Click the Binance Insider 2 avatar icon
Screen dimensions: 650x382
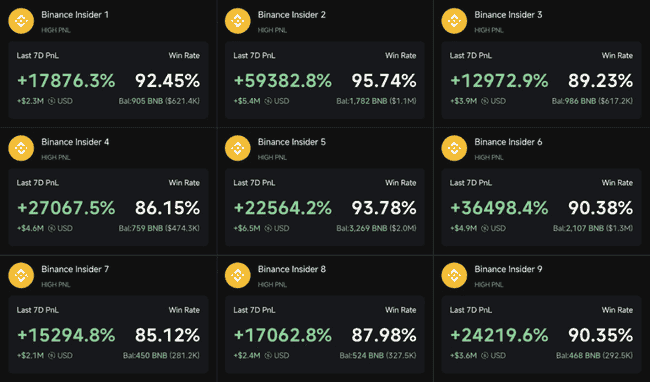tap(238, 21)
